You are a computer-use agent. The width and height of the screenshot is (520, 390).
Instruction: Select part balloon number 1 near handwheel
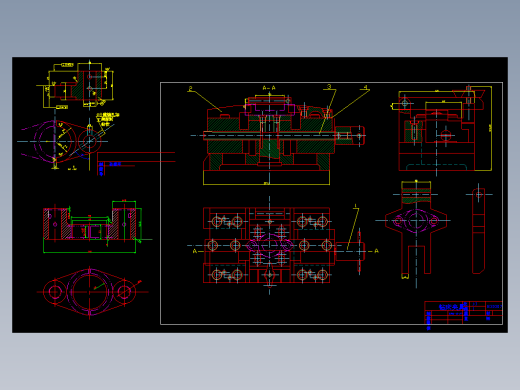(356, 206)
